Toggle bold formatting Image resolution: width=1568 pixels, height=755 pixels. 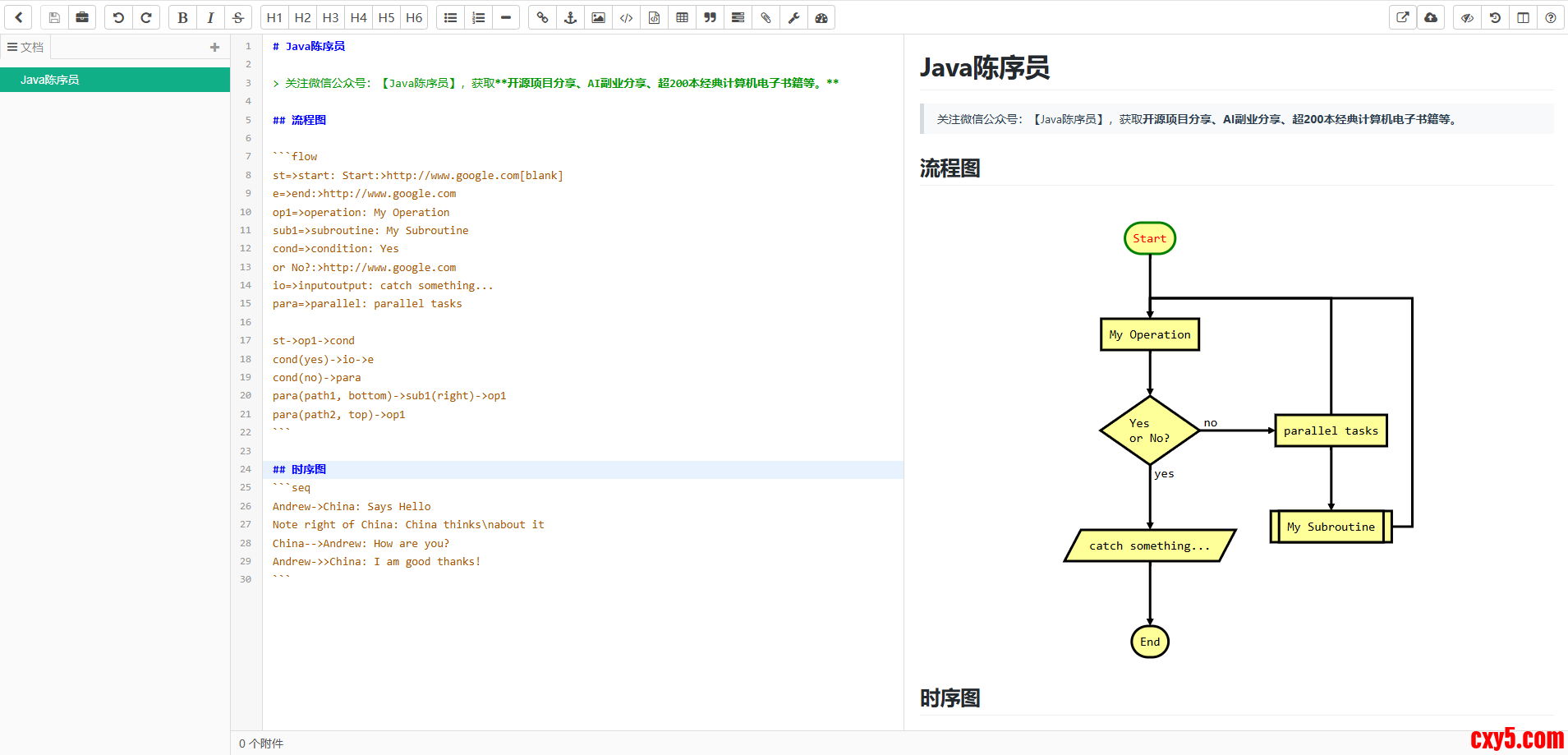(182, 17)
